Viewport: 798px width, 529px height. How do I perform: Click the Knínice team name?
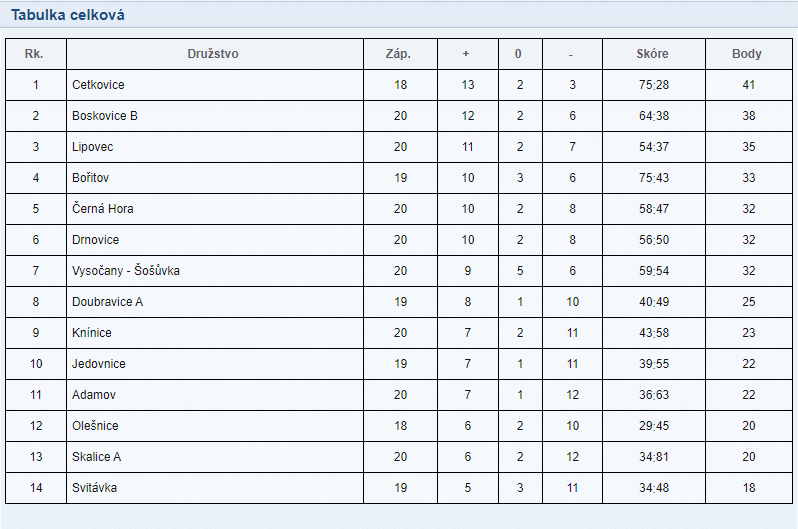coord(92,333)
